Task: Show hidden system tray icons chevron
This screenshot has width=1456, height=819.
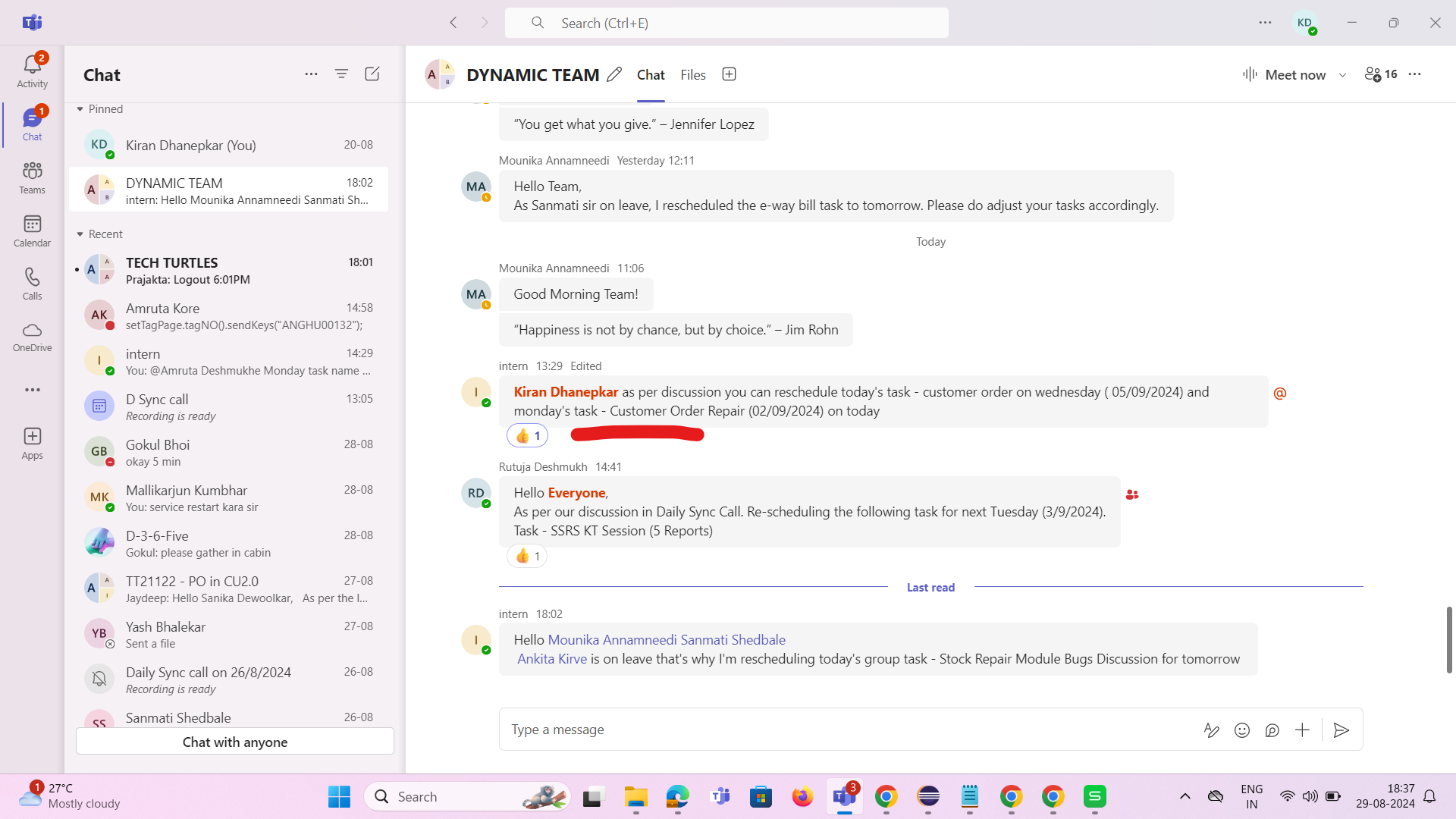Action: pyautogui.click(x=1185, y=796)
